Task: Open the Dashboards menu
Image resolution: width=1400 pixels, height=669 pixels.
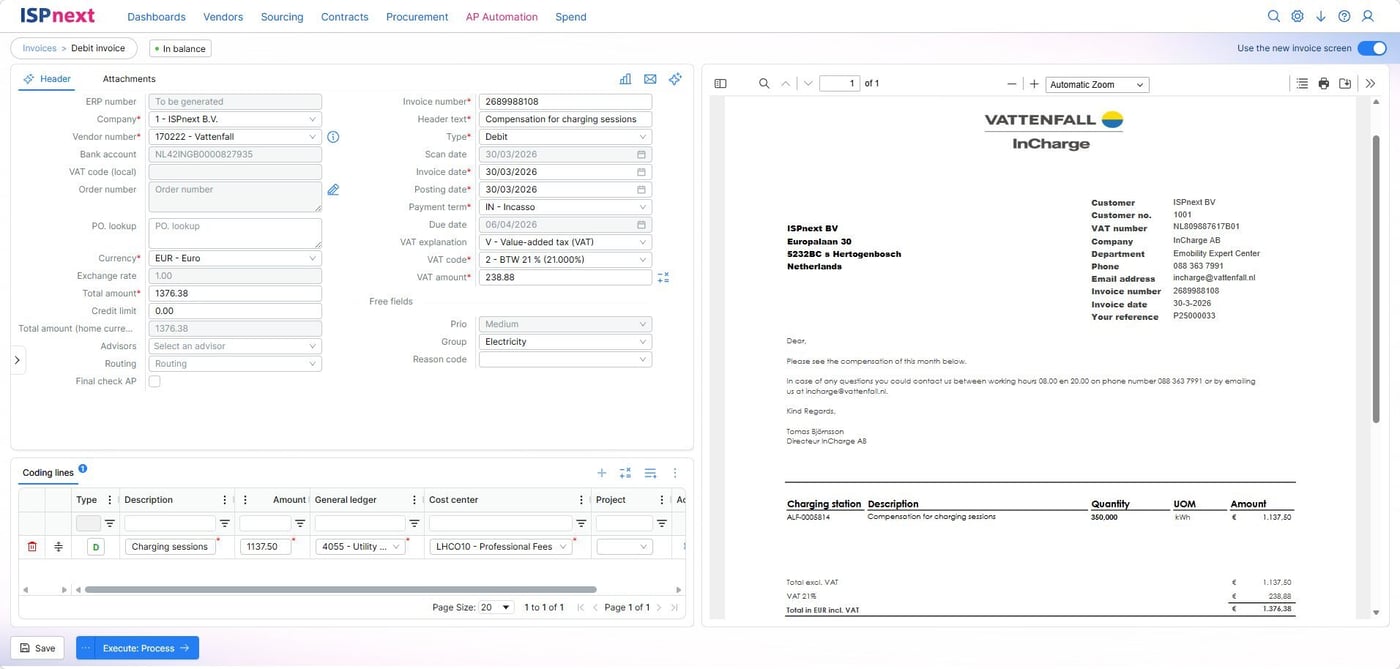Action: tap(157, 17)
